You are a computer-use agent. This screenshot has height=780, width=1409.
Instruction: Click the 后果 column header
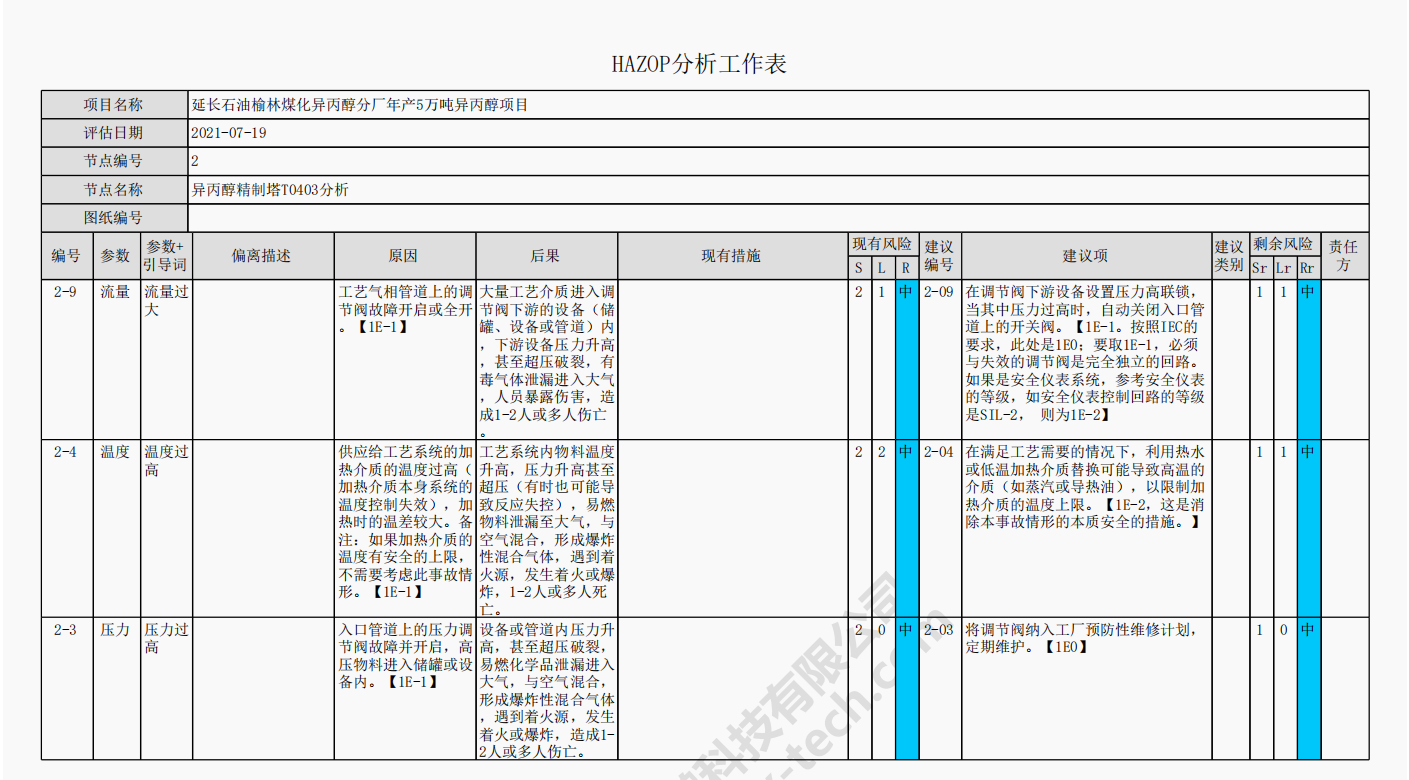click(x=546, y=256)
